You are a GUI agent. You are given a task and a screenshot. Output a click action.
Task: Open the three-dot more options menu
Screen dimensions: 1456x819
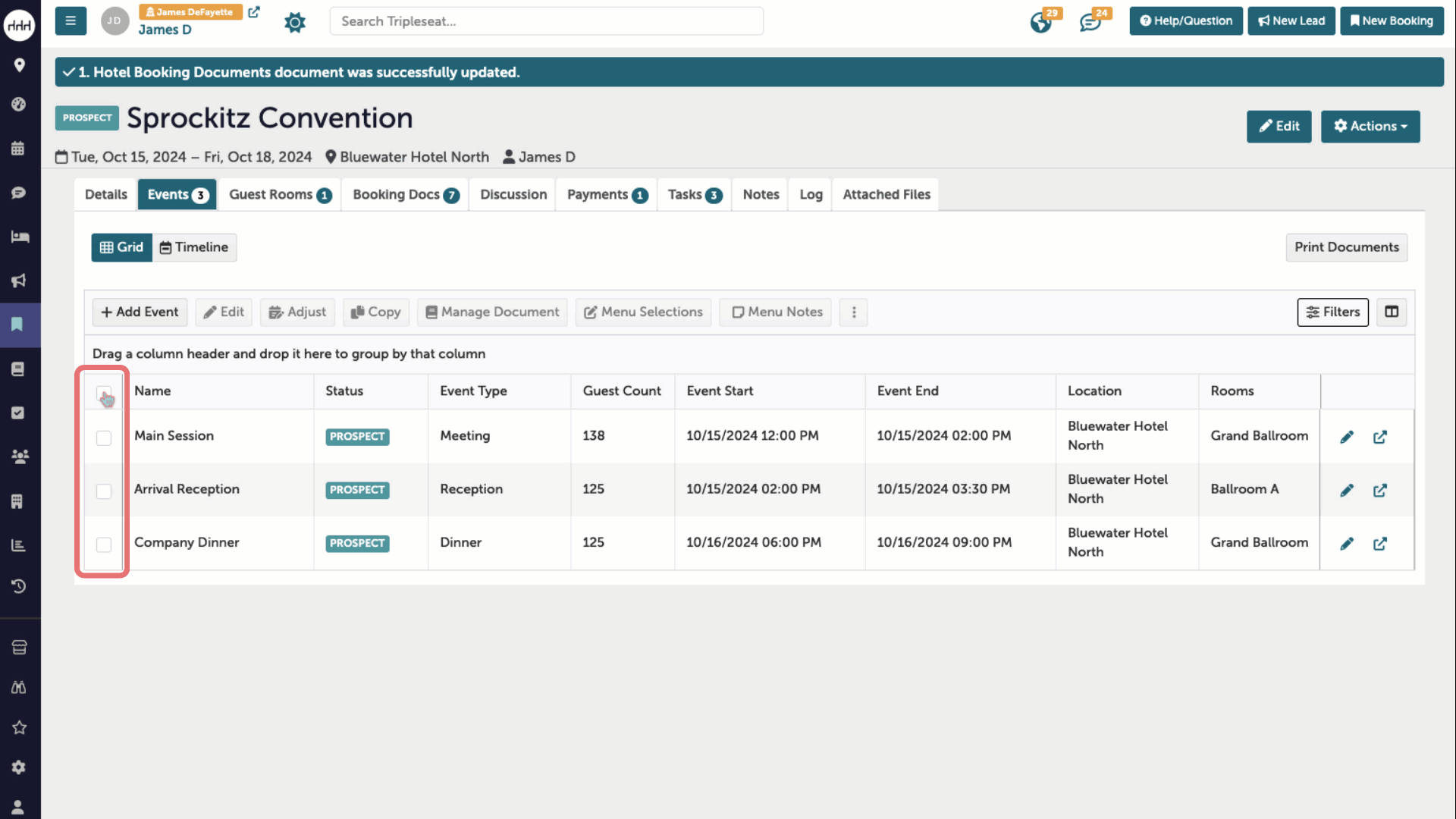[854, 312]
